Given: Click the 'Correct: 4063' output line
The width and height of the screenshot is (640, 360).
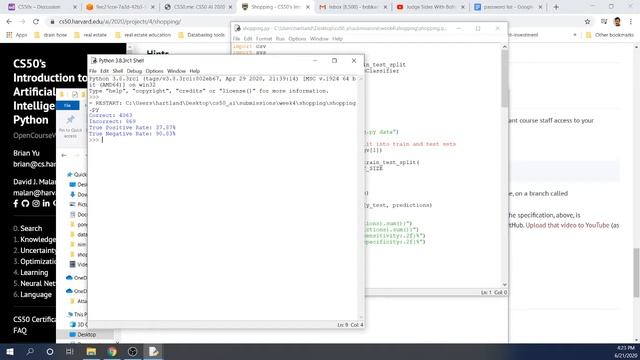Looking at the screenshot, I should pos(110,115).
